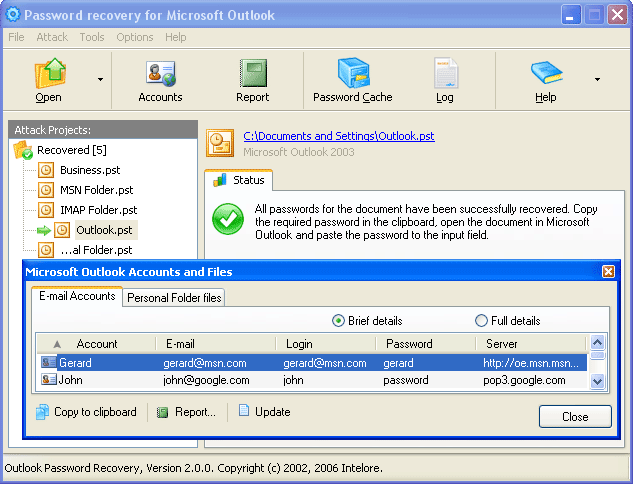633x485 pixels.
Task: Switch to the E-mail Accounts tab
Action: click(77, 296)
